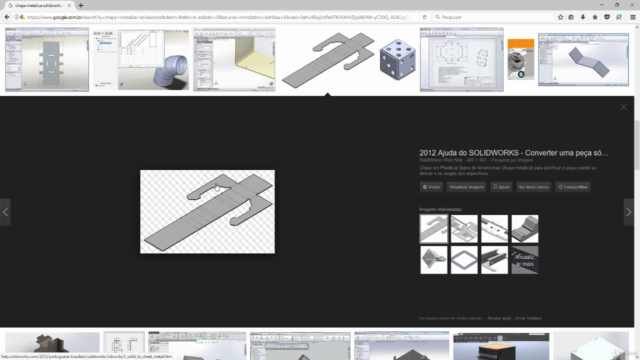Select the bottom-row thumbnail with the black and orange box
This screenshot has height=360, width=640.
(501, 346)
